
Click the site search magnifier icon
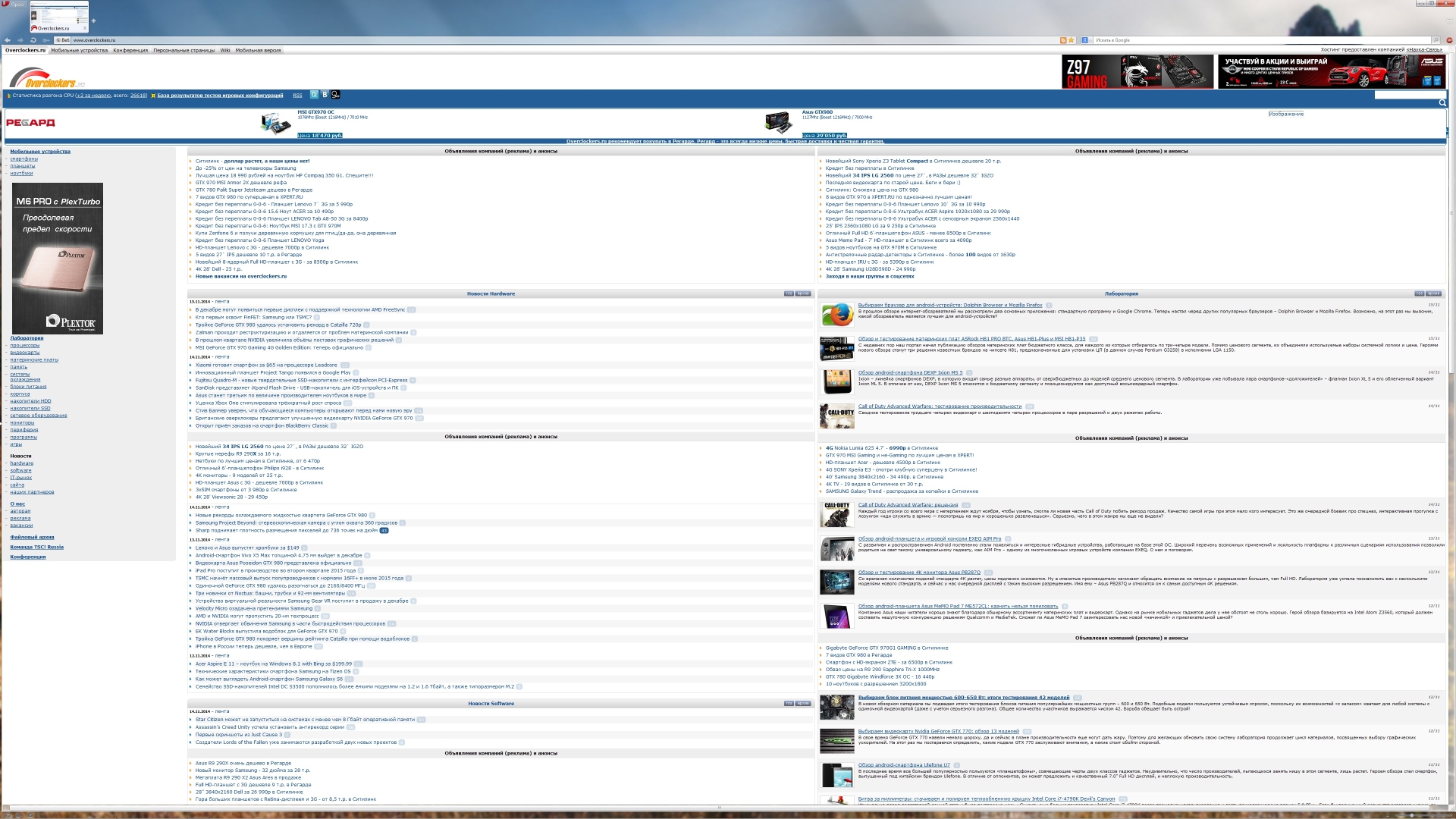[1442, 102]
